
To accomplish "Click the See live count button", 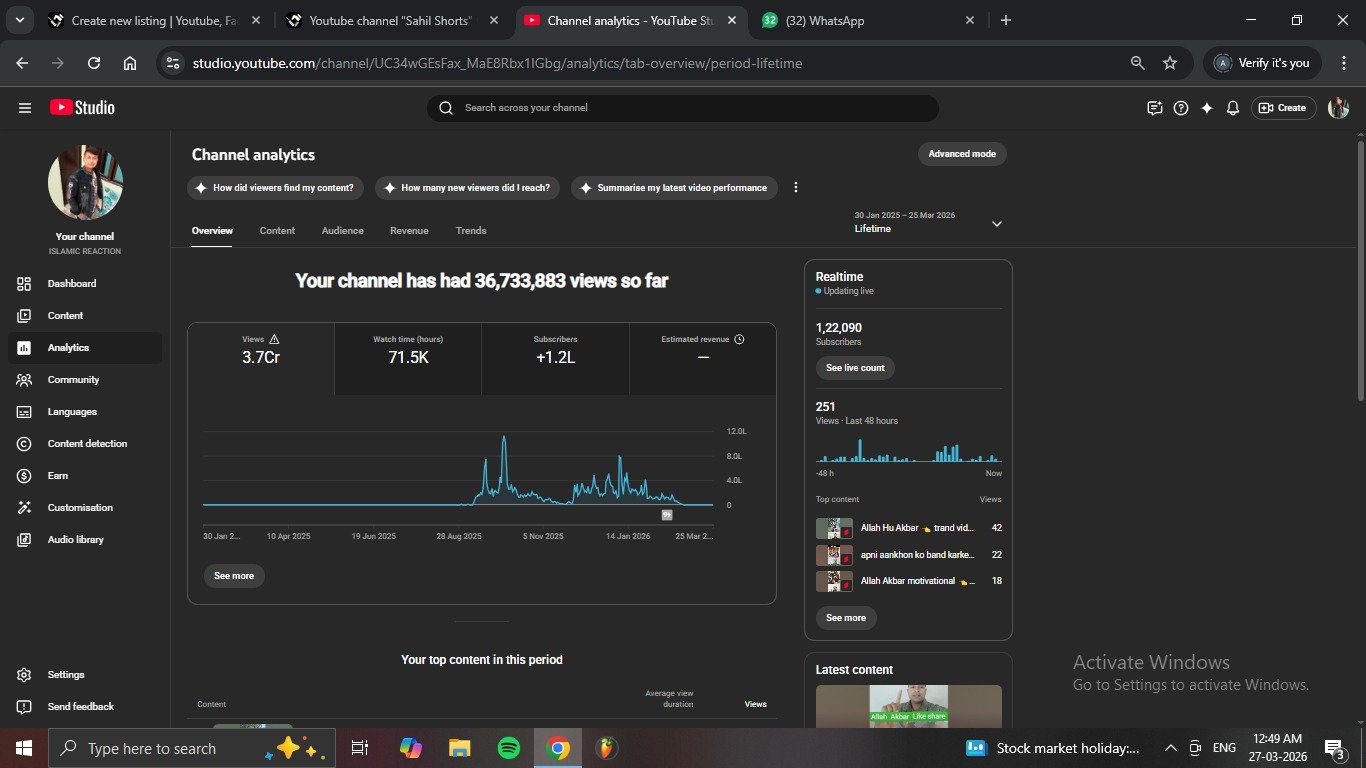I will 855,368.
